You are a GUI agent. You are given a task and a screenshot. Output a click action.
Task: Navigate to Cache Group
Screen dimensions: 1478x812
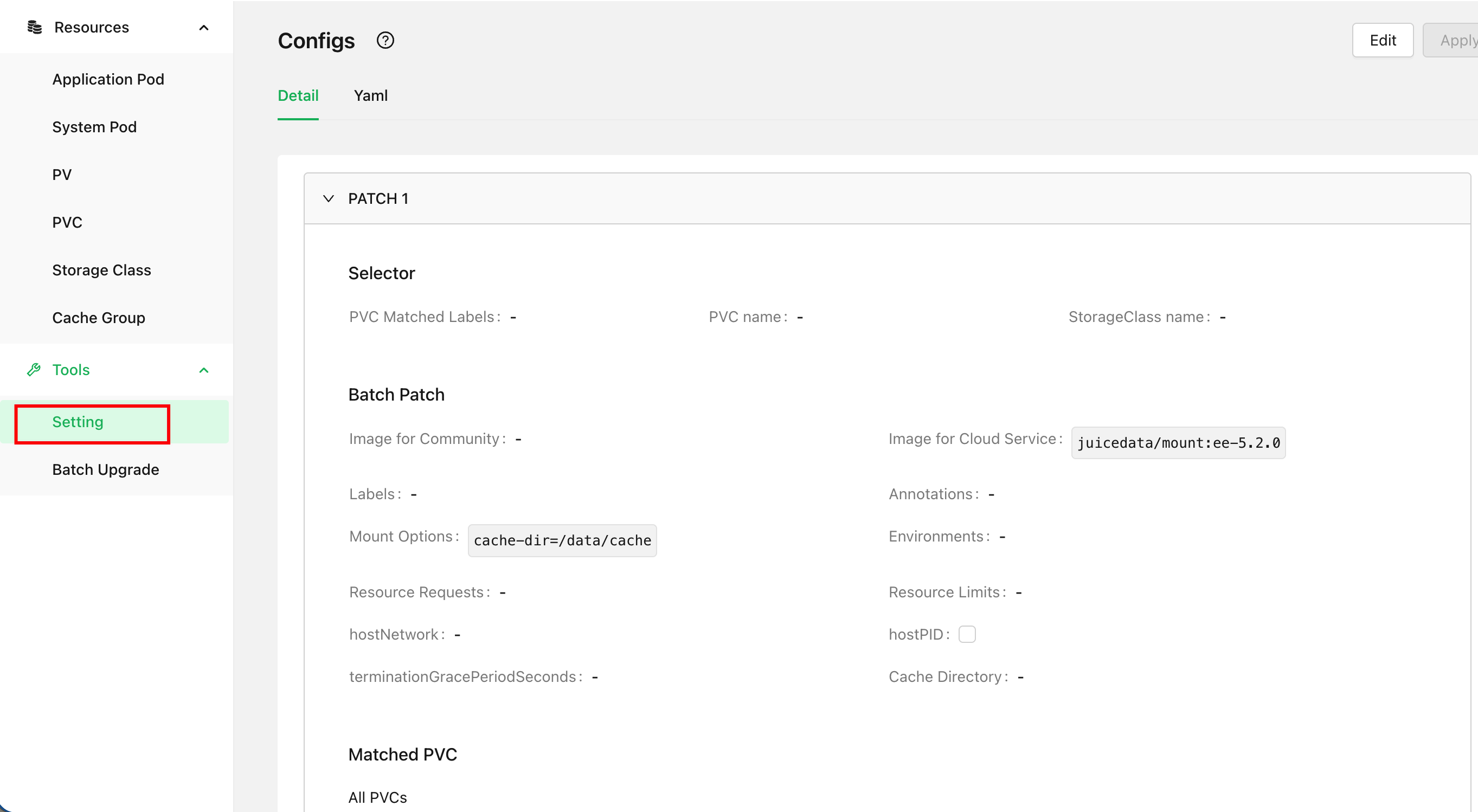click(99, 317)
